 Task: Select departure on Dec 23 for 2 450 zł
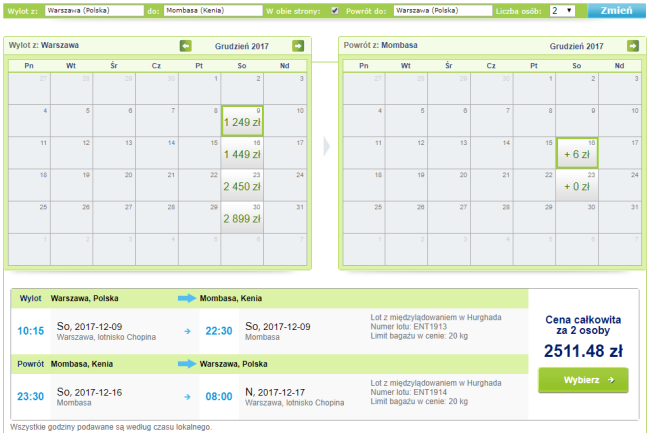tap(243, 185)
